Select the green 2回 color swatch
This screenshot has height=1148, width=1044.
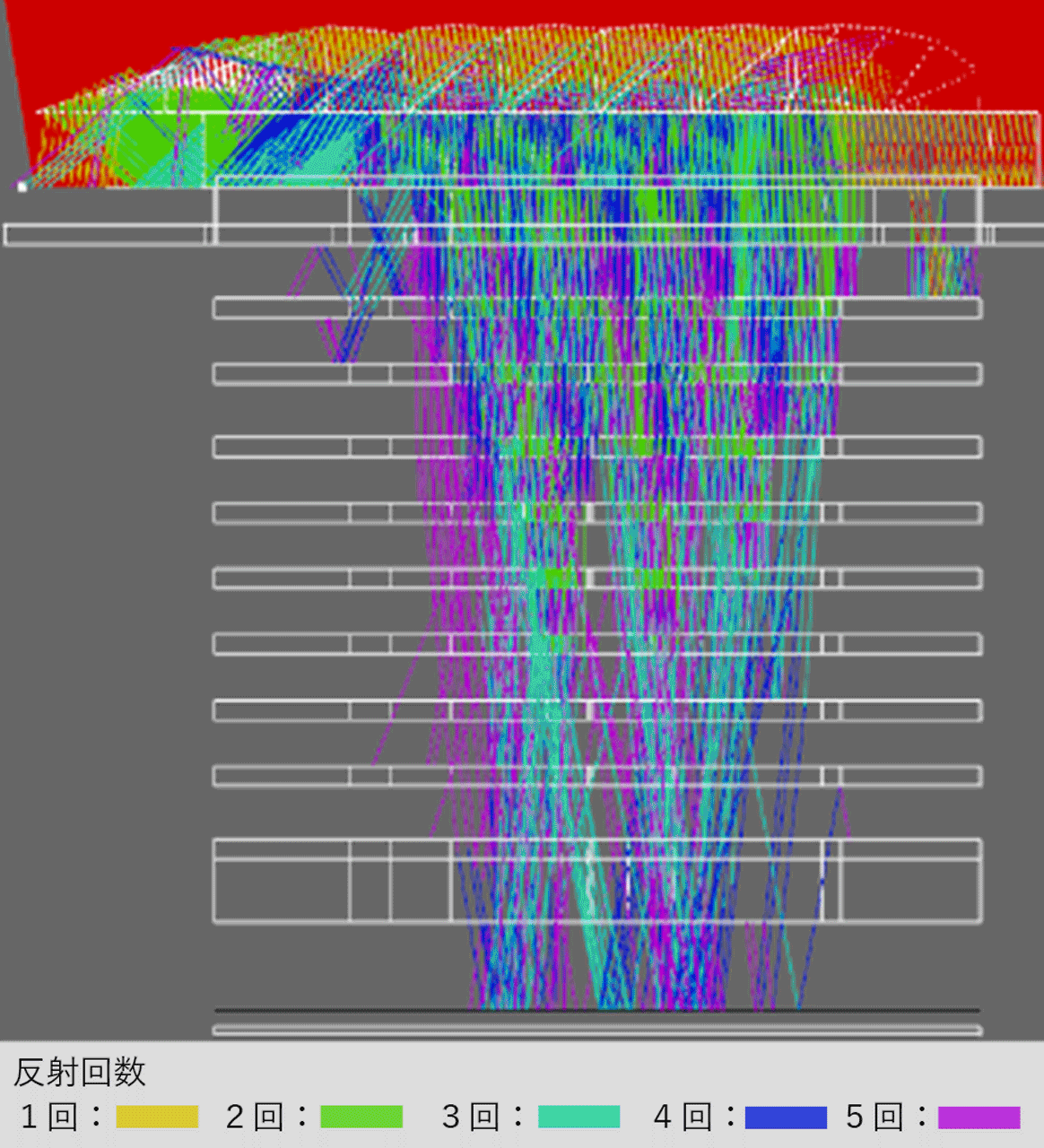point(361,1117)
